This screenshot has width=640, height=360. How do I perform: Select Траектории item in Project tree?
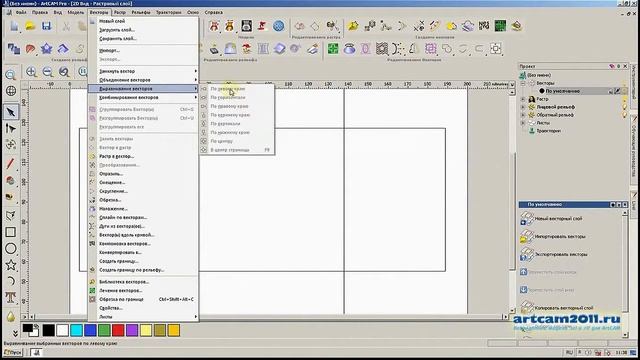tap(549, 131)
